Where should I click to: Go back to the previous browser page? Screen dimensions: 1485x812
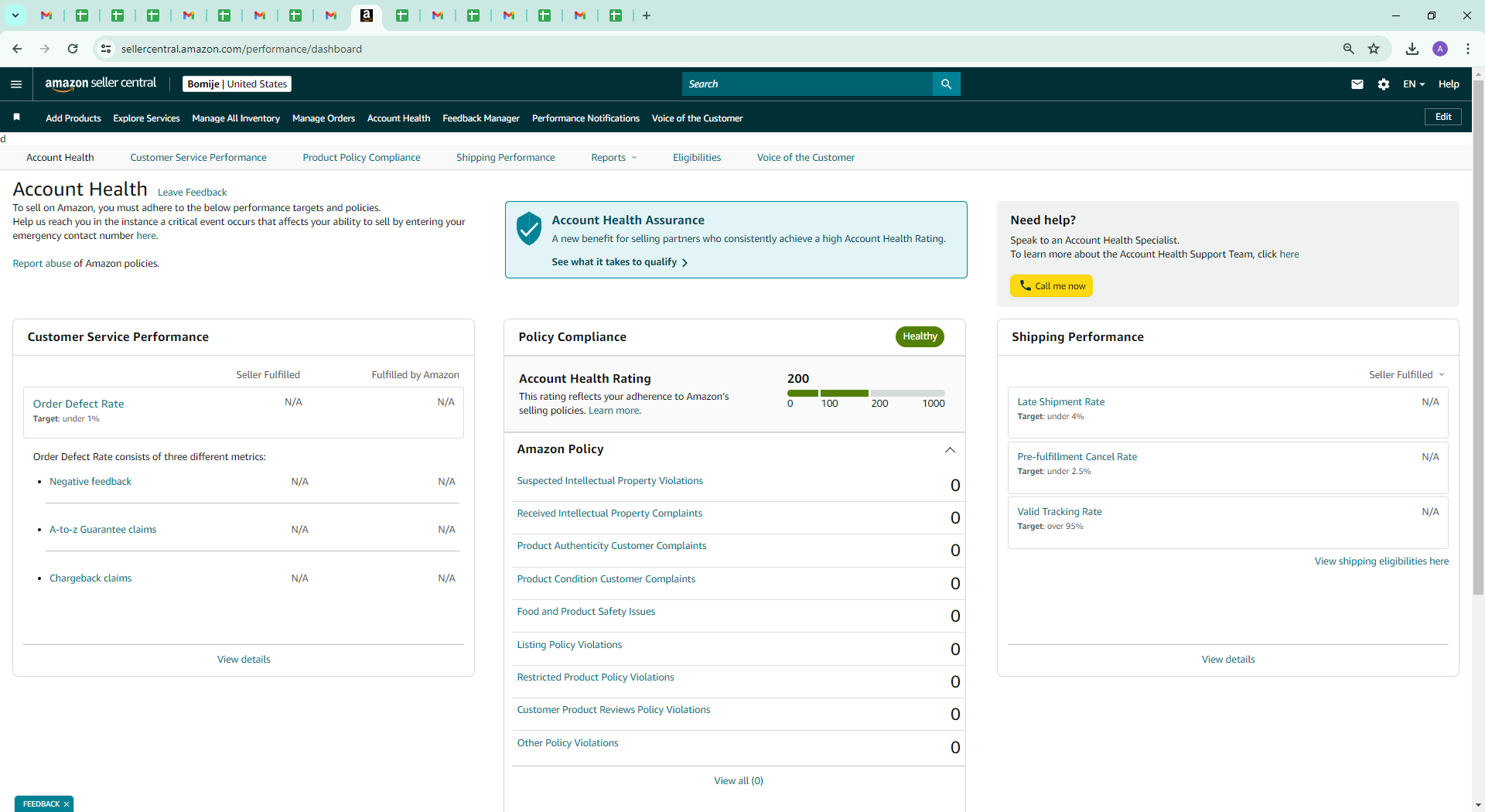(17, 49)
